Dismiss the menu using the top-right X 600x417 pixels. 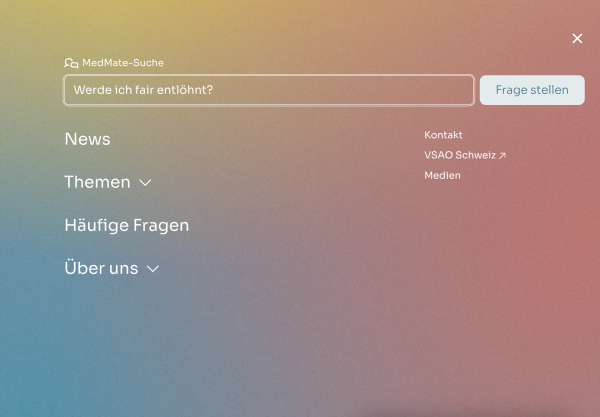tap(577, 39)
